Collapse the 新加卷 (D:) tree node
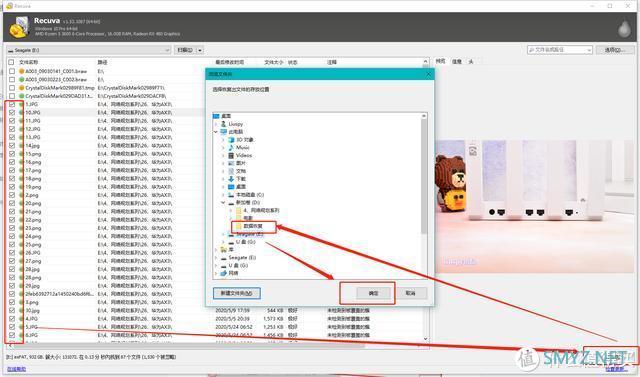 [223, 202]
